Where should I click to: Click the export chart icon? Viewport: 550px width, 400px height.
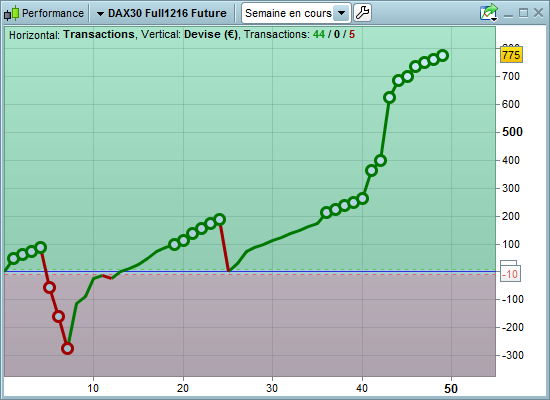click(489, 13)
